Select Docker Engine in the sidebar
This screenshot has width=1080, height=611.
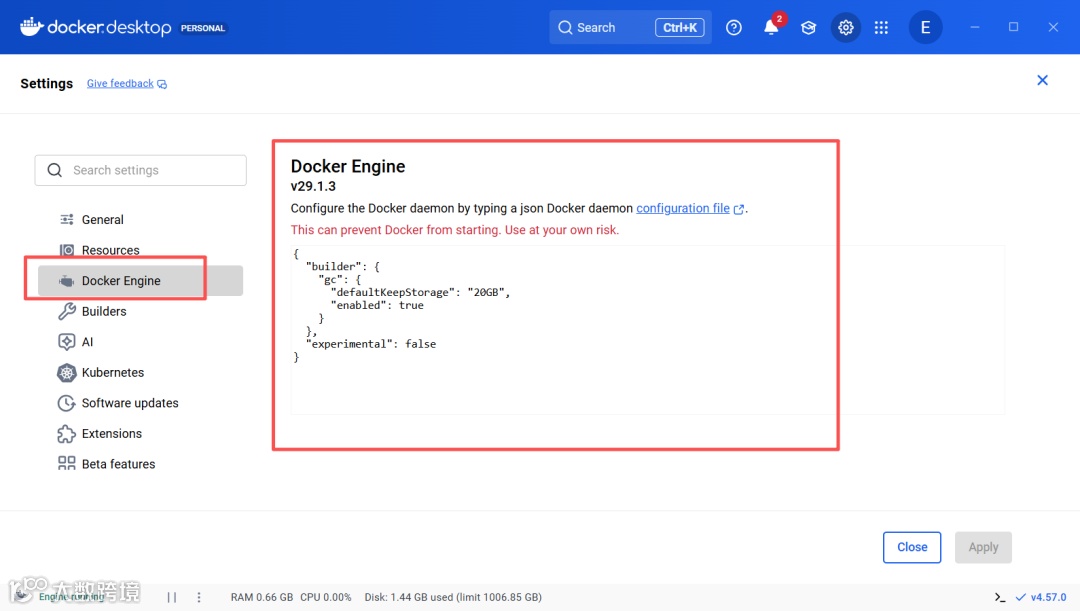pos(141,281)
